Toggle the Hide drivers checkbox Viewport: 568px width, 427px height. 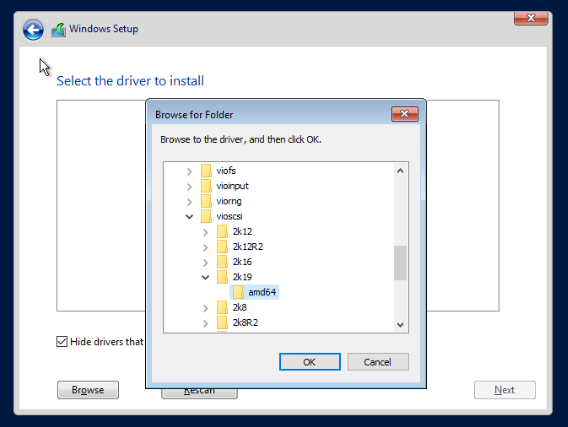[62, 342]
